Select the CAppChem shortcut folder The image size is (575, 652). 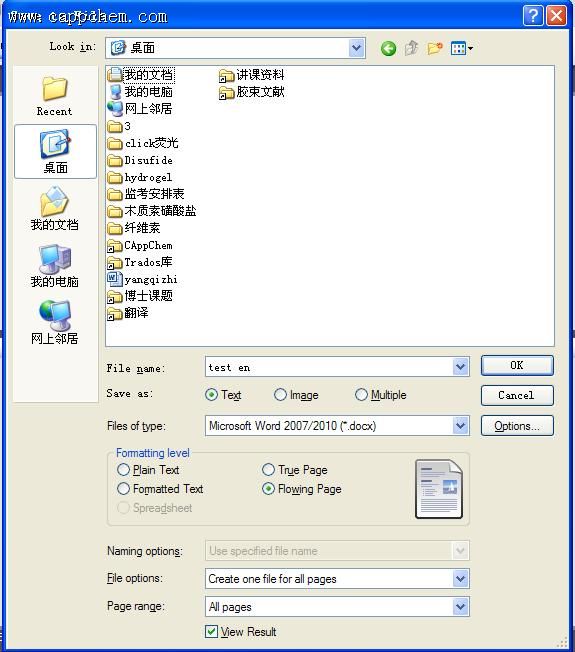coord(140,245)
